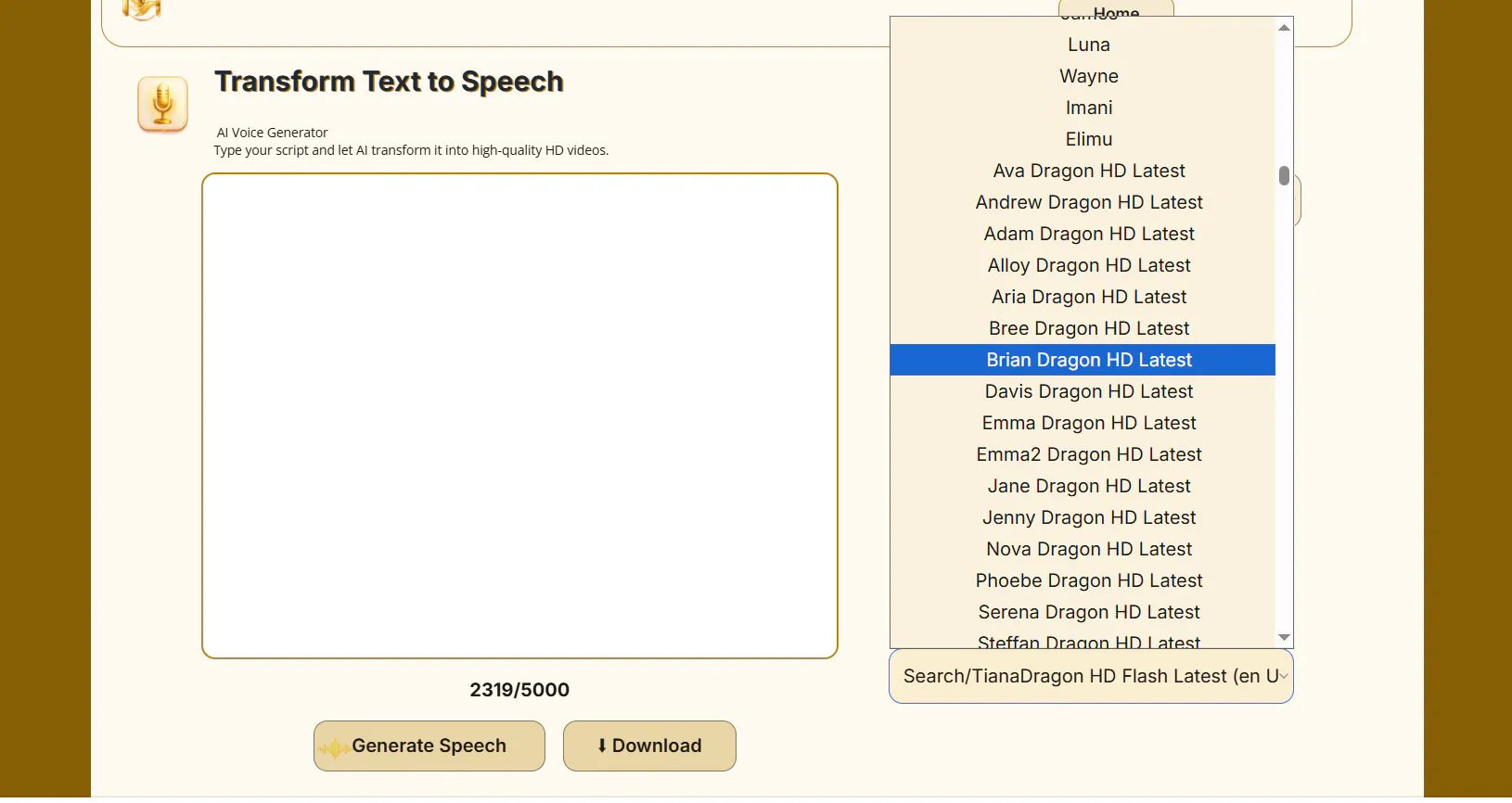Select Serena Dragon HD Latest voice
1512x803 pixels.
tap(1083, 612)
